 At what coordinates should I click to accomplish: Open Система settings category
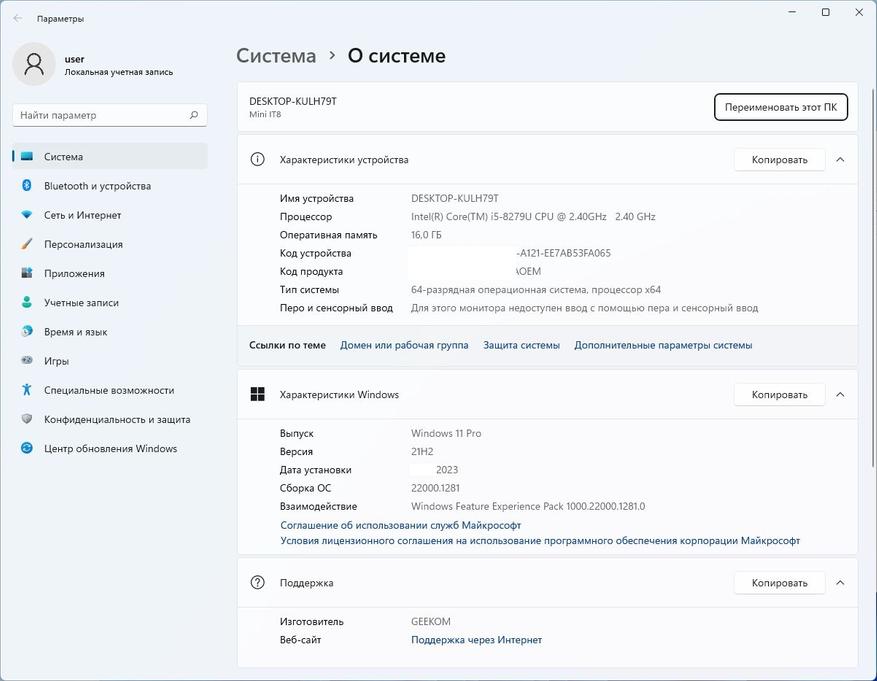[110, 157]
